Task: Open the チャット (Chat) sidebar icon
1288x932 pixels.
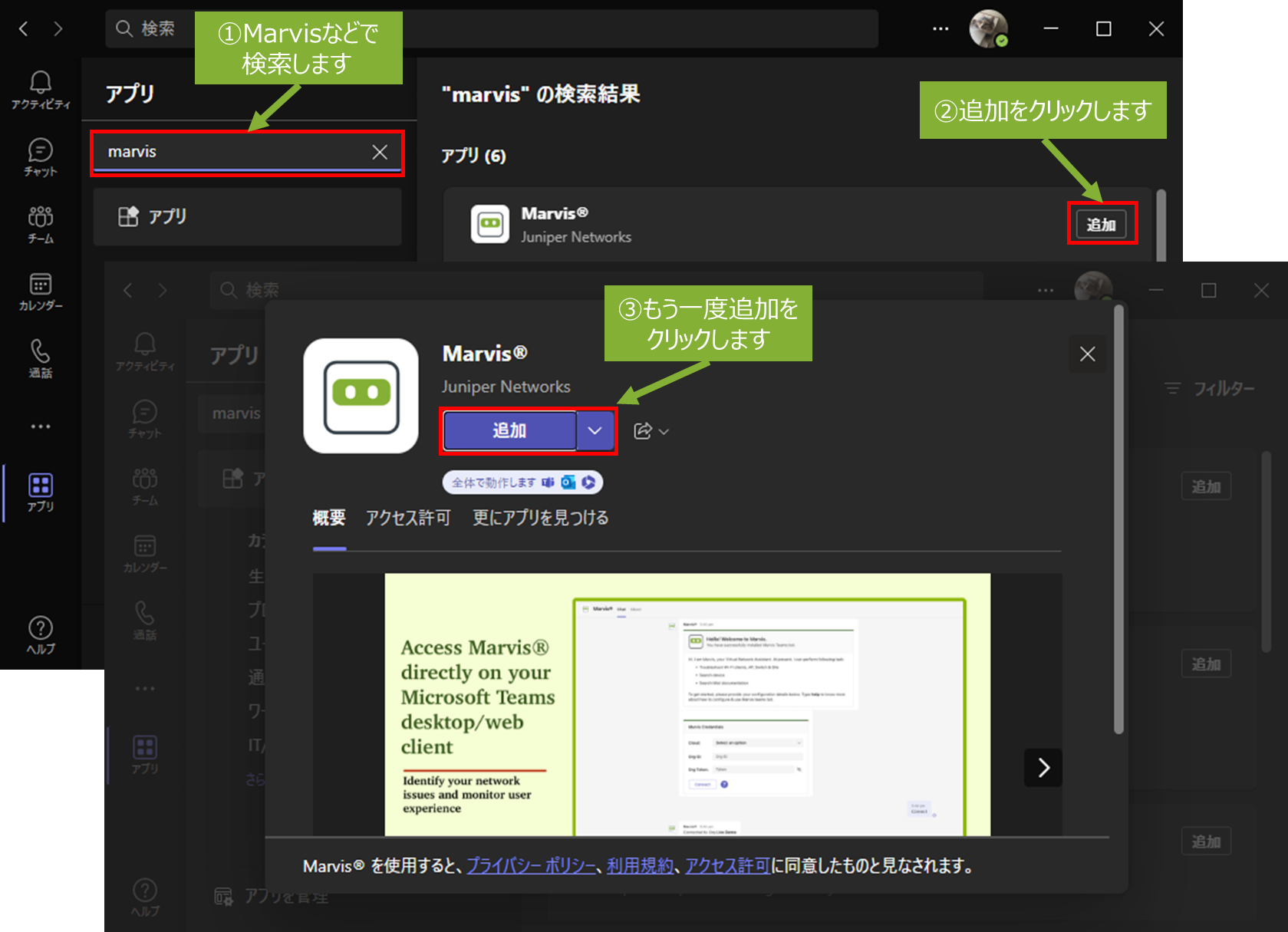Action: point(40,156)
